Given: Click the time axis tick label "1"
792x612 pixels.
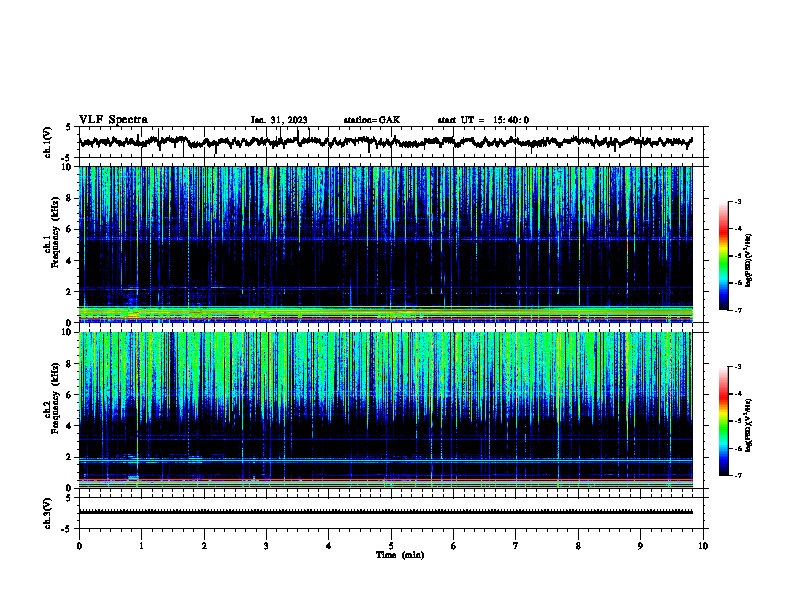Looking at the screenshot, I should [141, 546].
